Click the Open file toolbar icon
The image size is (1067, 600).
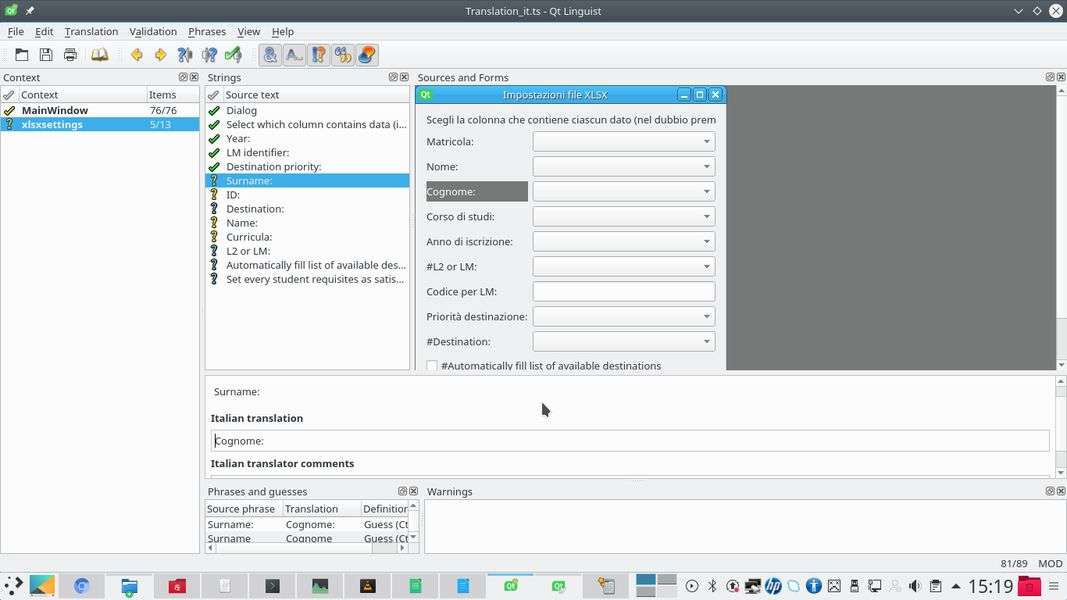pos(21,55)
